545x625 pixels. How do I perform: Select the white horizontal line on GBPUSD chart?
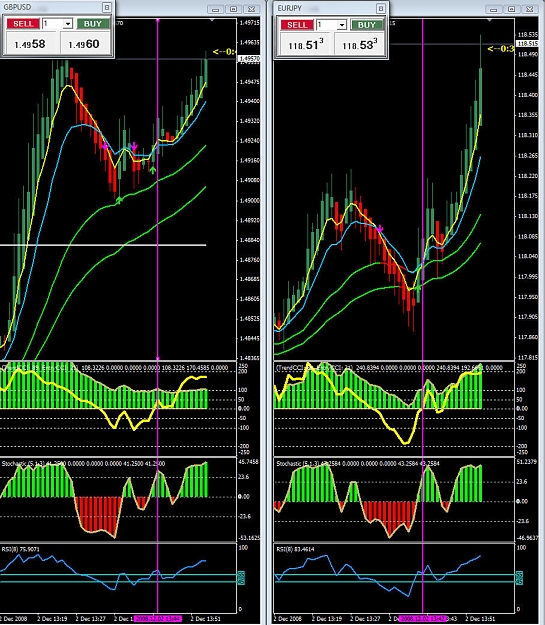click(x=103, y=244)
